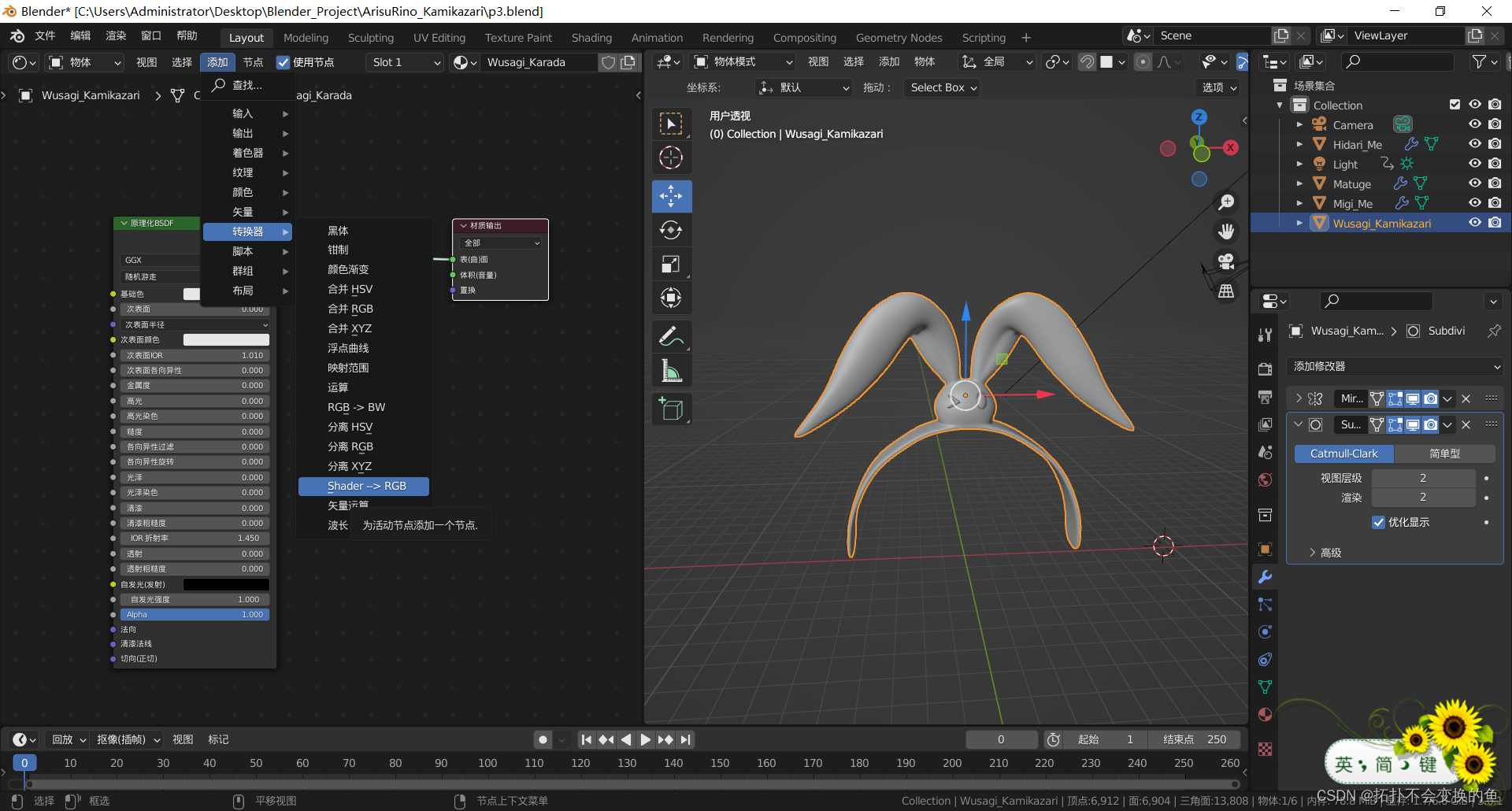
Task: Select the Transform tool icon
Action: coord(671,298)
